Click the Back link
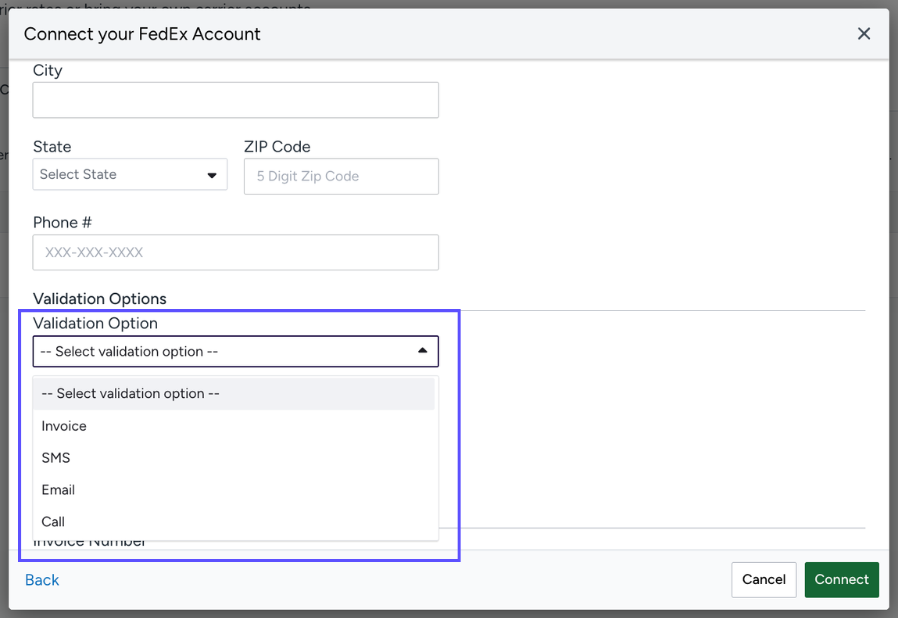 (42, 580)
